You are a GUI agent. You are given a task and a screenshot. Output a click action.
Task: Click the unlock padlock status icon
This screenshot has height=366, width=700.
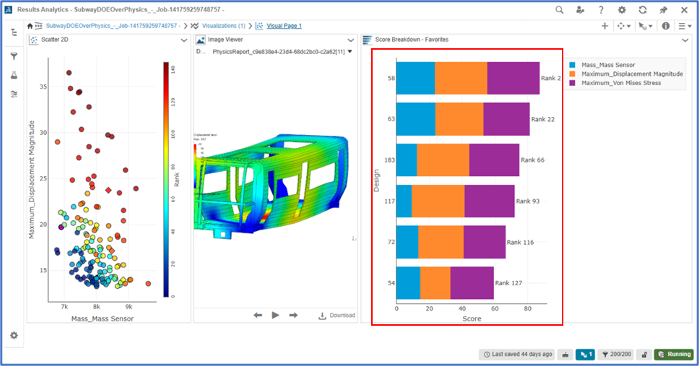click(x=644, y=354)
